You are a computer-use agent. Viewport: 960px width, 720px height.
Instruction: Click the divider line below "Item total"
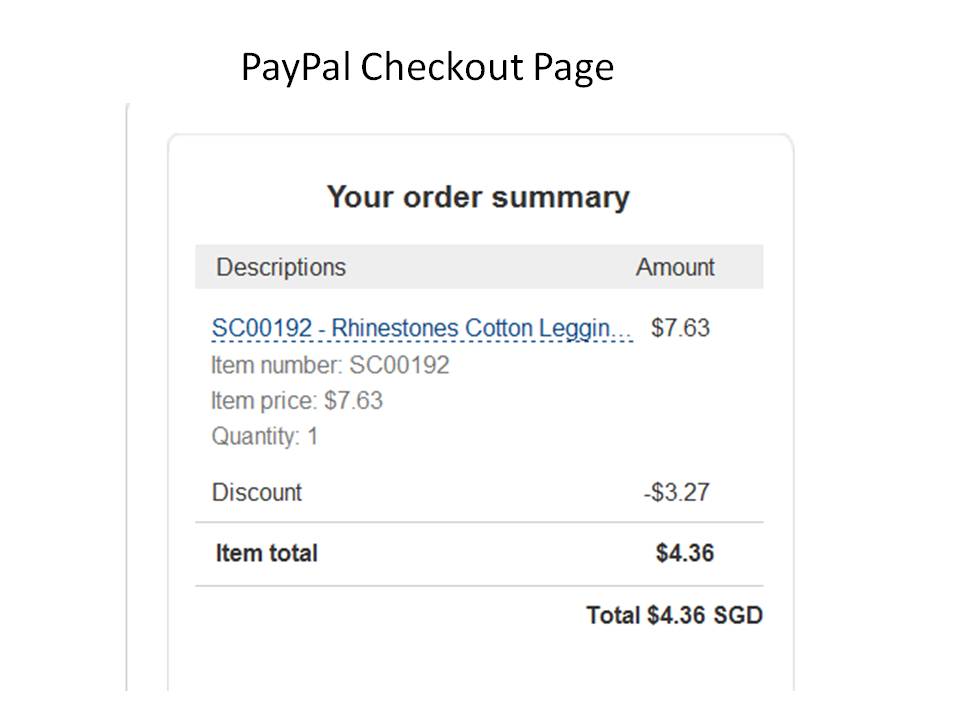[478, 586]
